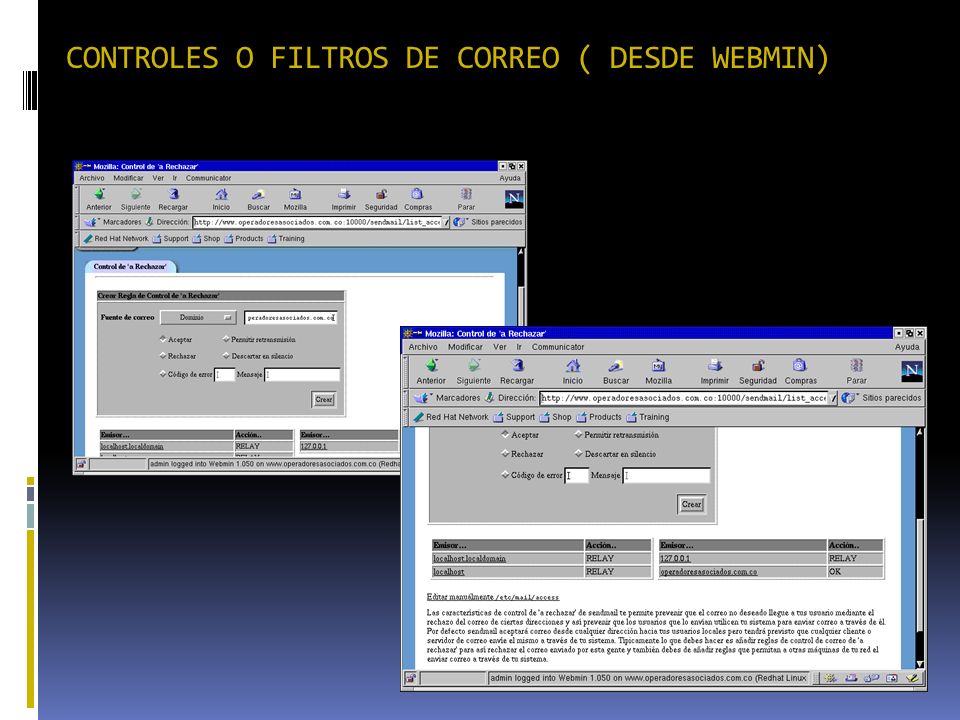This screenshot has height=720, width=960.
Task: Click Parar icon in back window
Action: pos(466,194)
